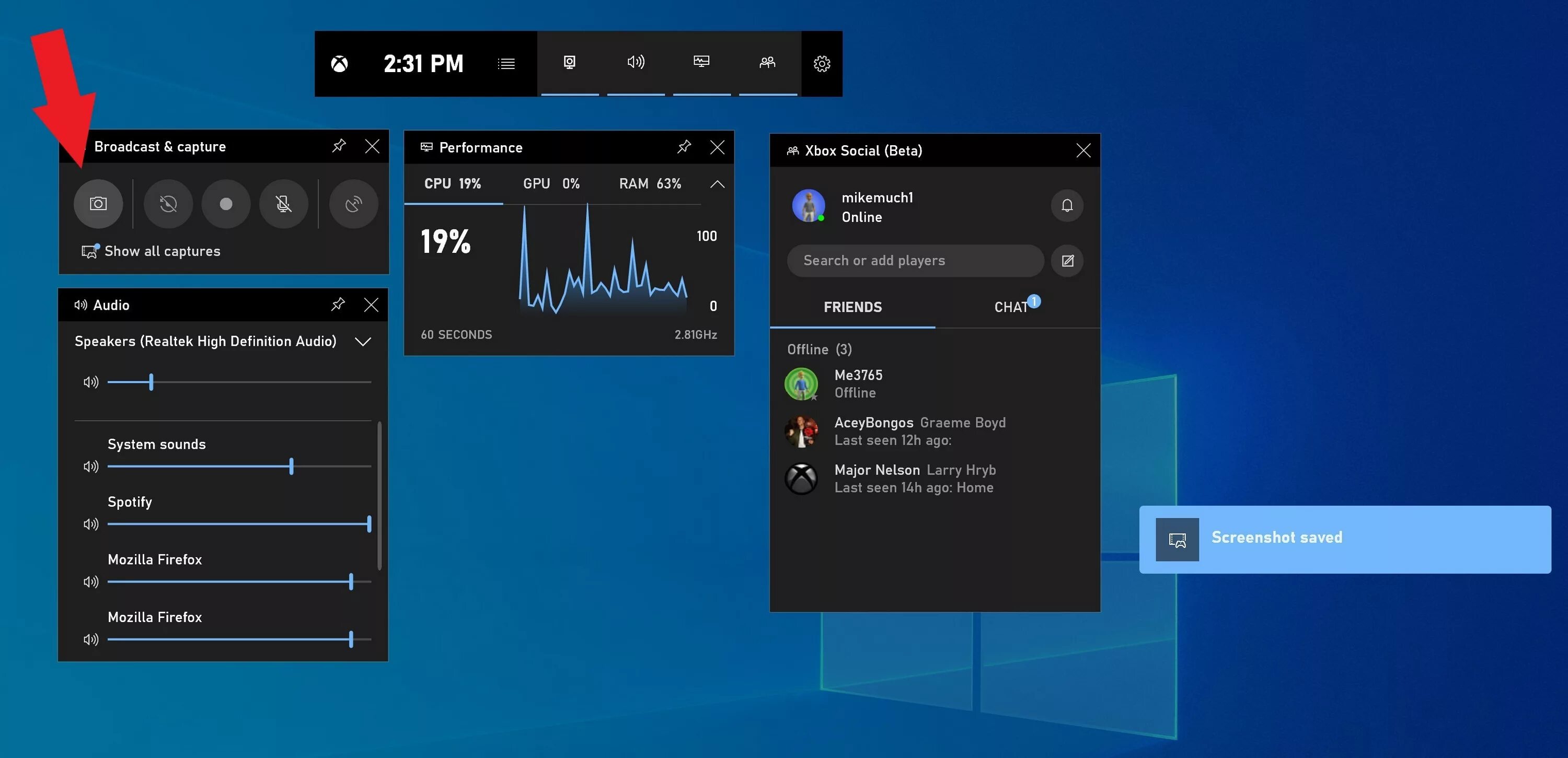Open the widget menu list icon
This screenshot has width=1568, height=758.
tap(506, 63)
